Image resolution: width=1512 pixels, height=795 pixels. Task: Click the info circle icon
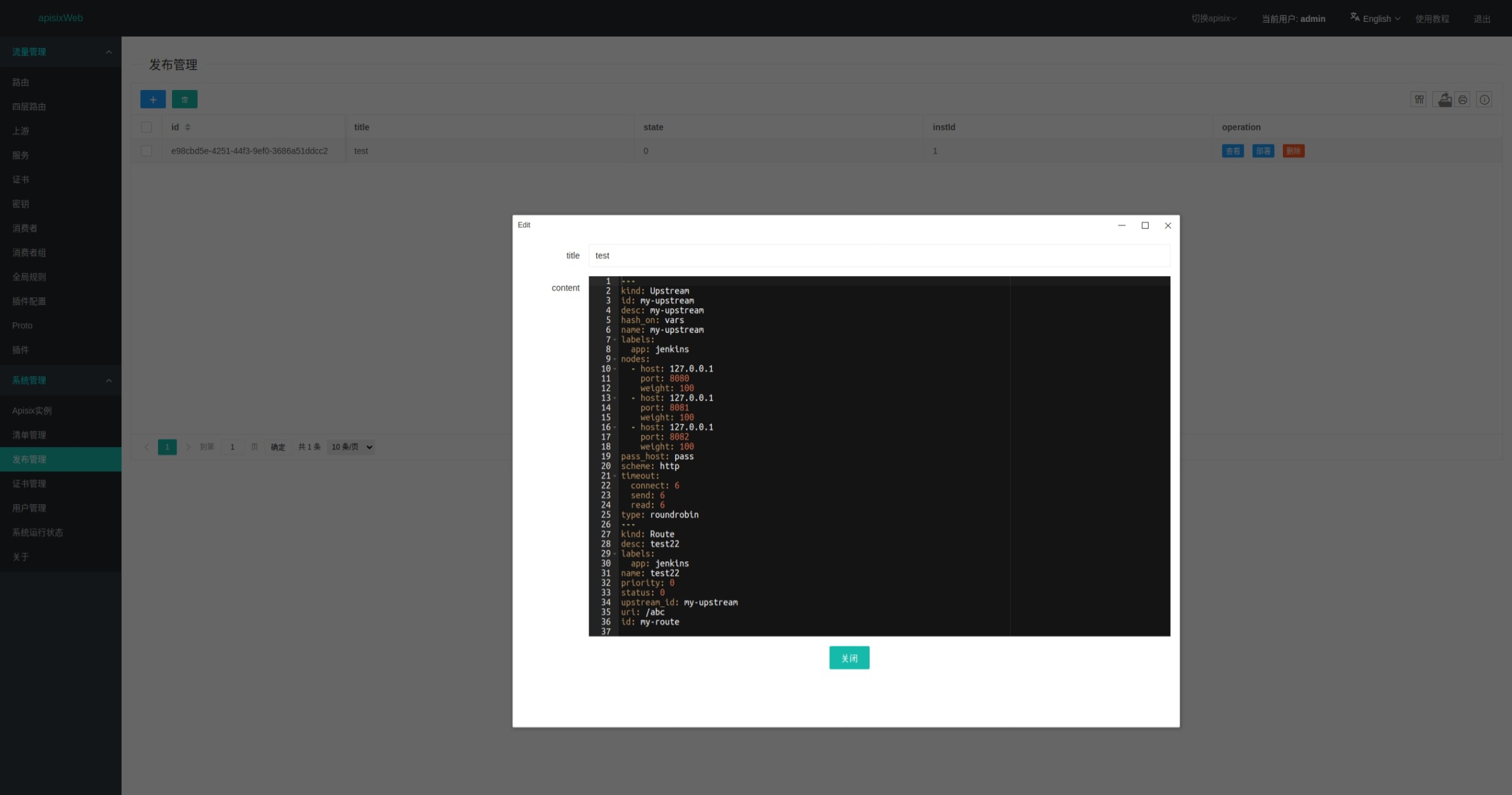(1484, 100)
